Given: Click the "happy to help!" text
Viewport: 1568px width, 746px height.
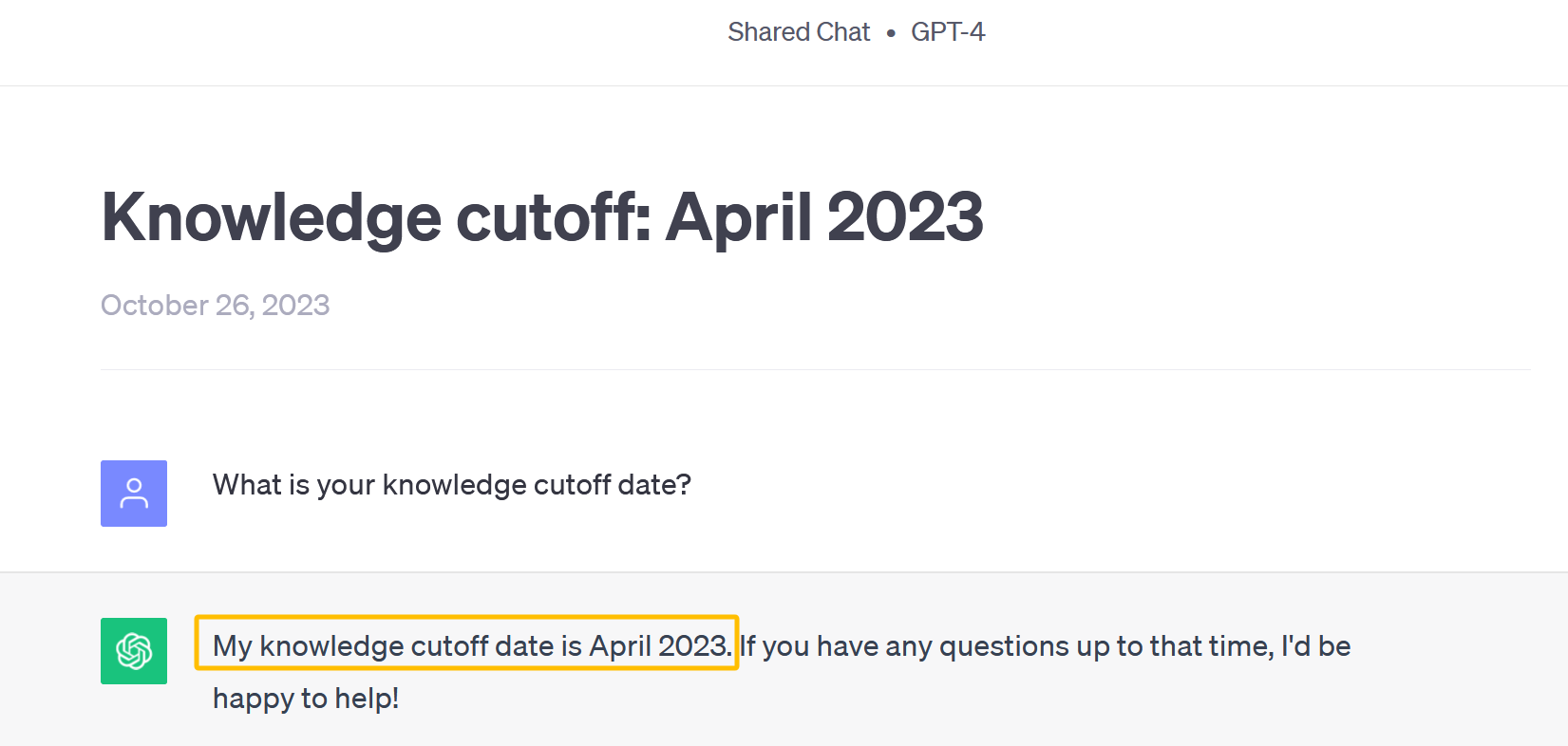Looking at the screenshot, I should (x=306, y=699).
